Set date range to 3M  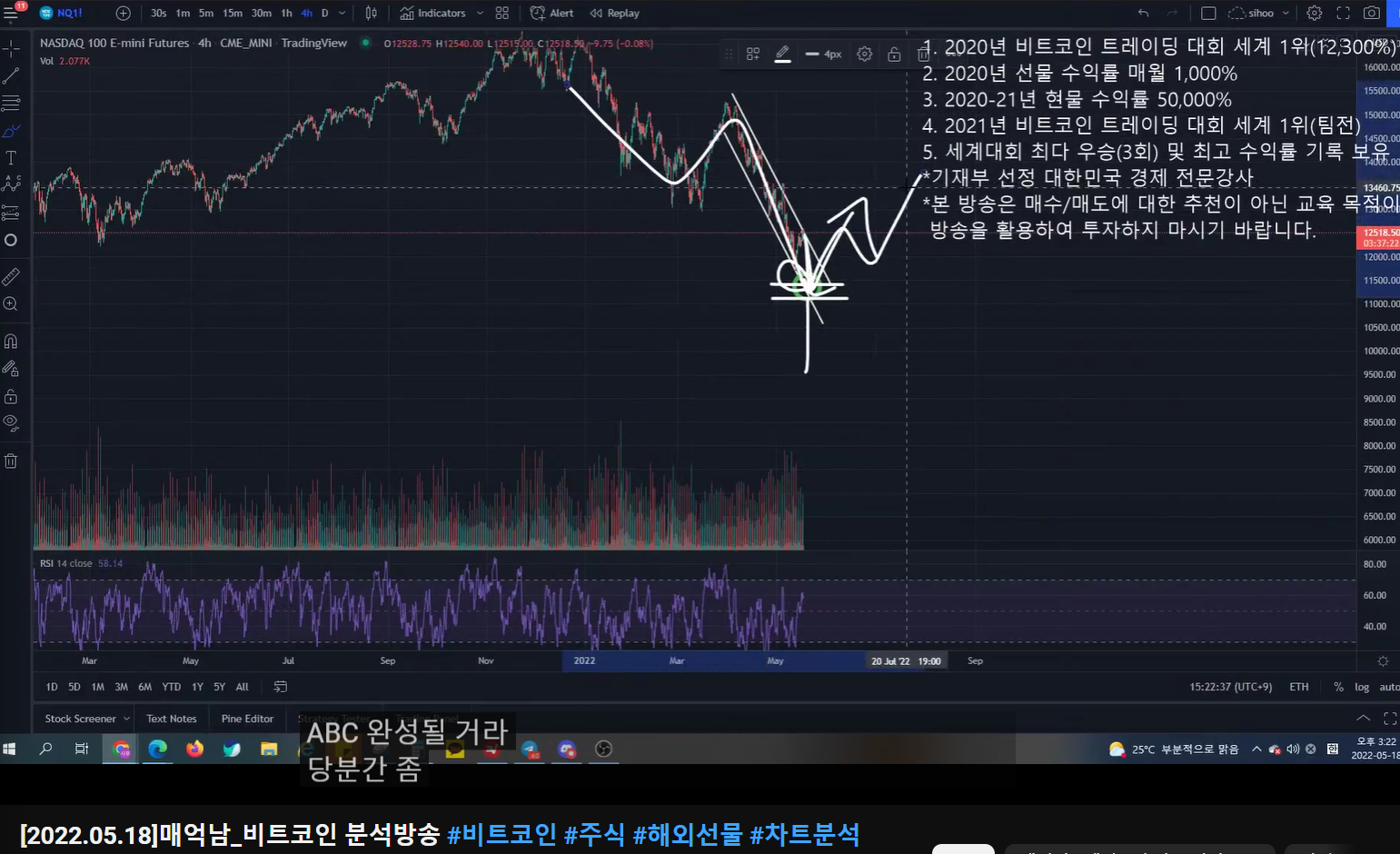[x=122, y=687]
